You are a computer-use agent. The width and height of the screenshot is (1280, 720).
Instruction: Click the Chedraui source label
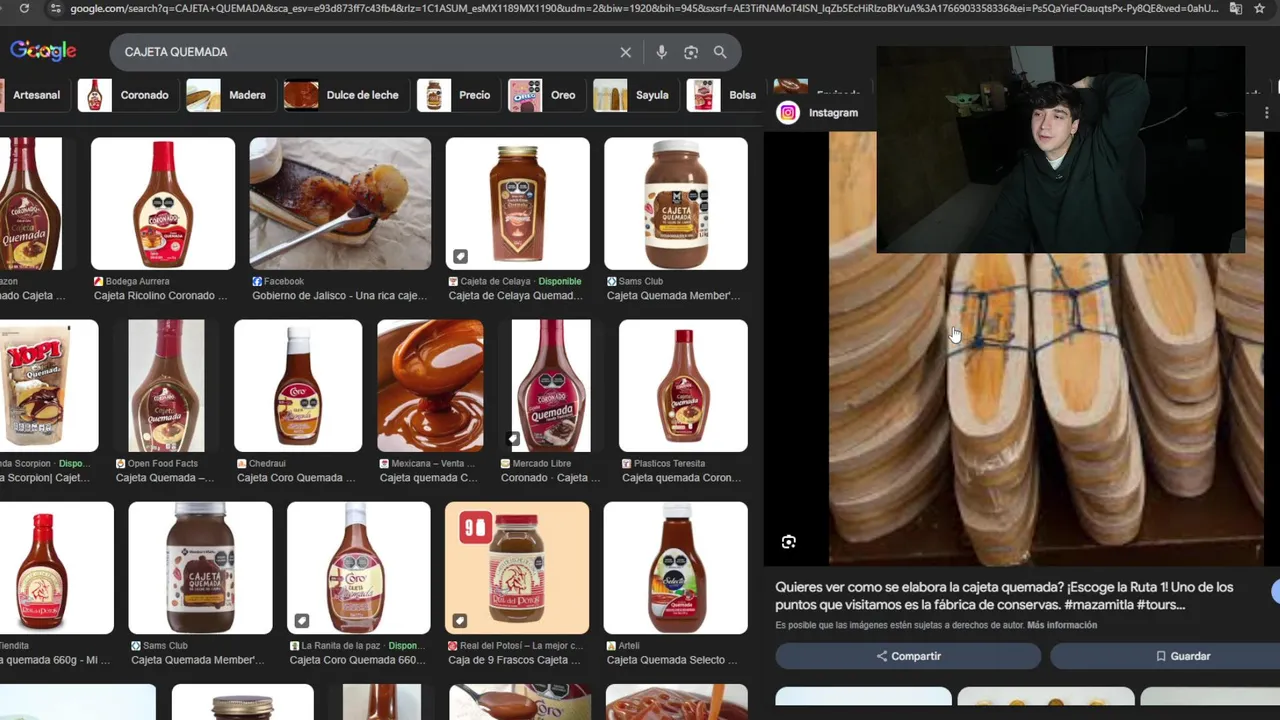tap(269, 464)
